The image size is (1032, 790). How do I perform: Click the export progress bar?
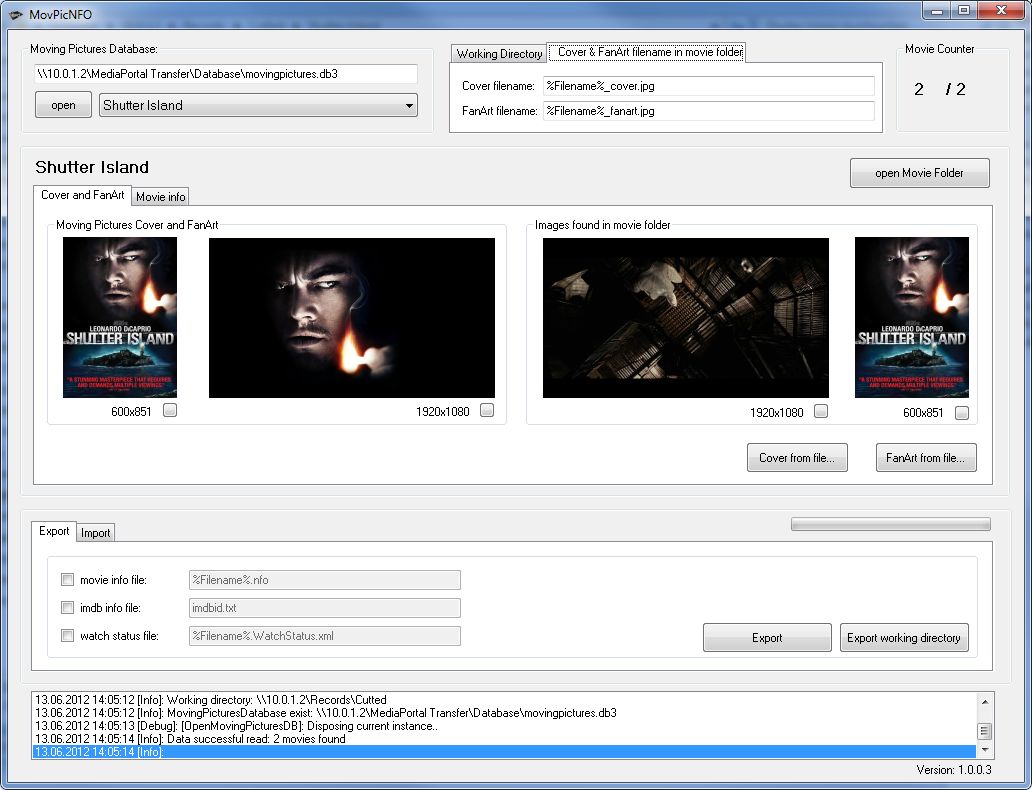pyautogui.click(x=890, y=524)
